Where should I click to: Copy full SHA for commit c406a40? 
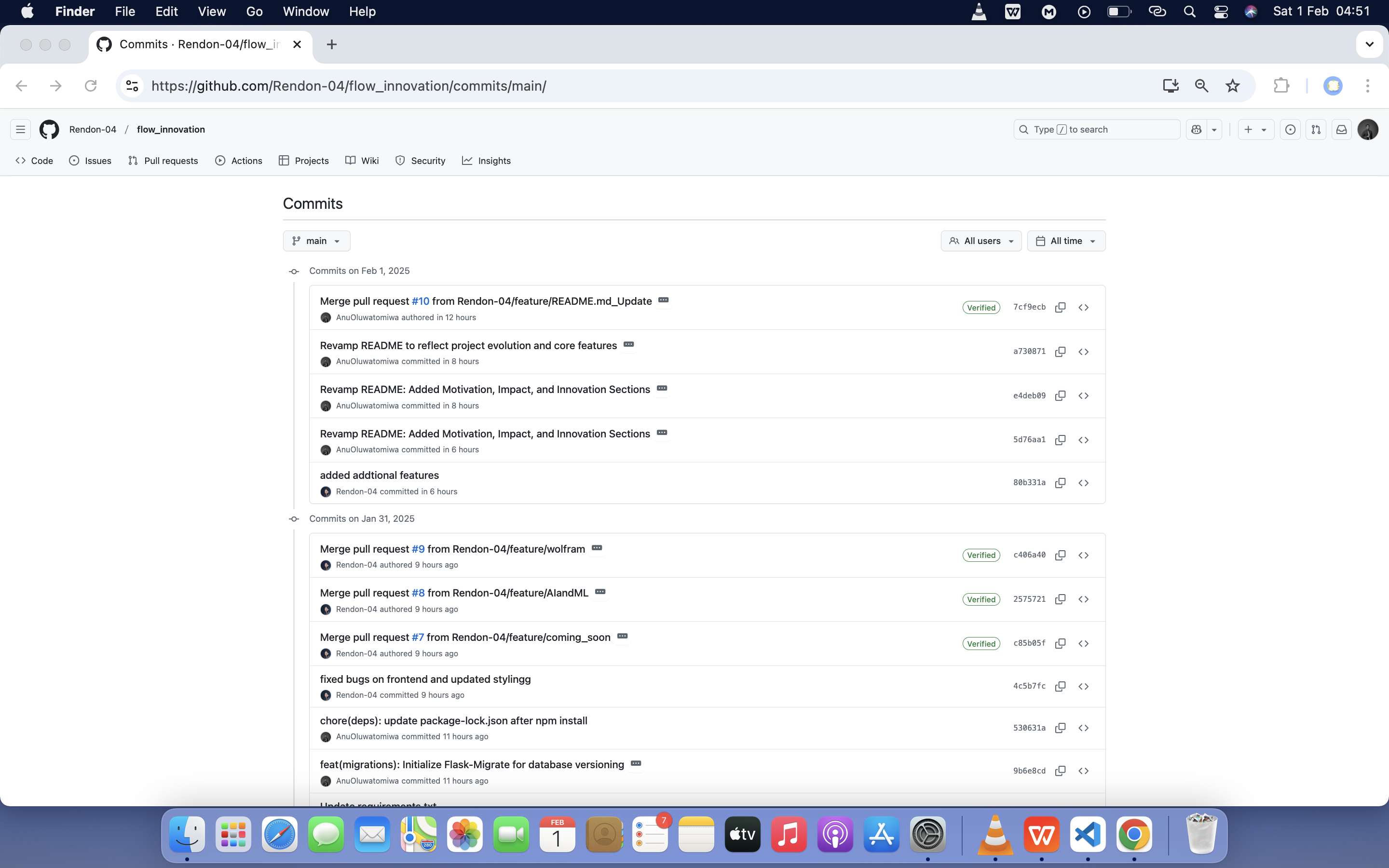[x=1060, y=555]
